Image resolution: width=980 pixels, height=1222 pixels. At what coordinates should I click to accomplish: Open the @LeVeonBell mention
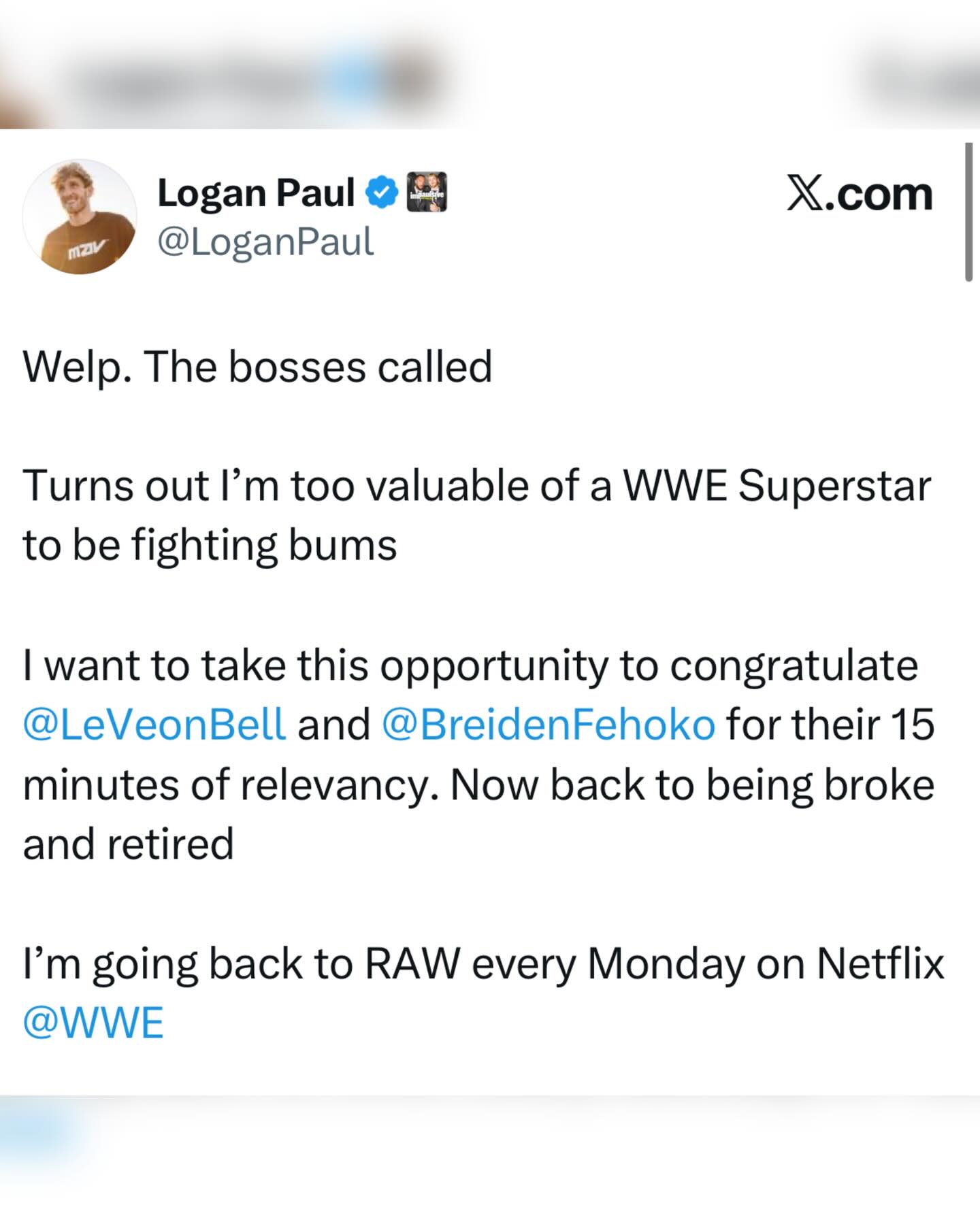pyautogui.click(x=154, y=724)
